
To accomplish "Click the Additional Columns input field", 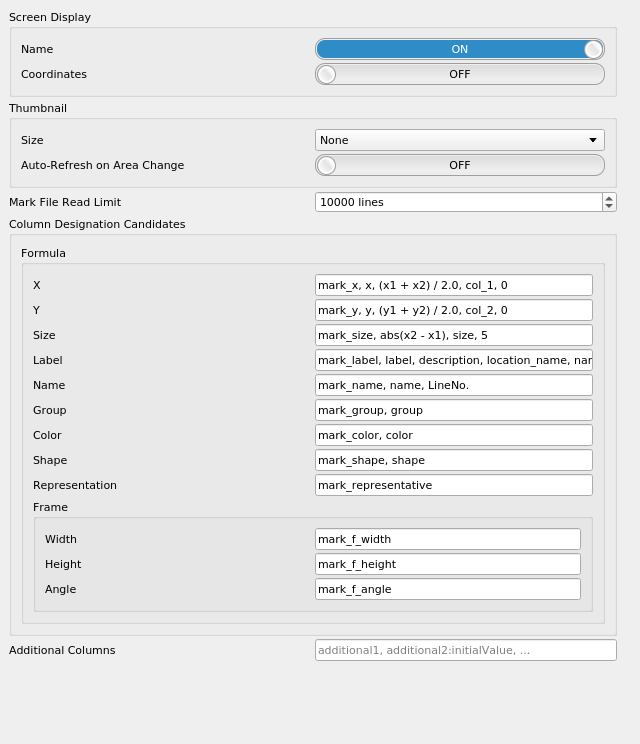I will 466,650.
